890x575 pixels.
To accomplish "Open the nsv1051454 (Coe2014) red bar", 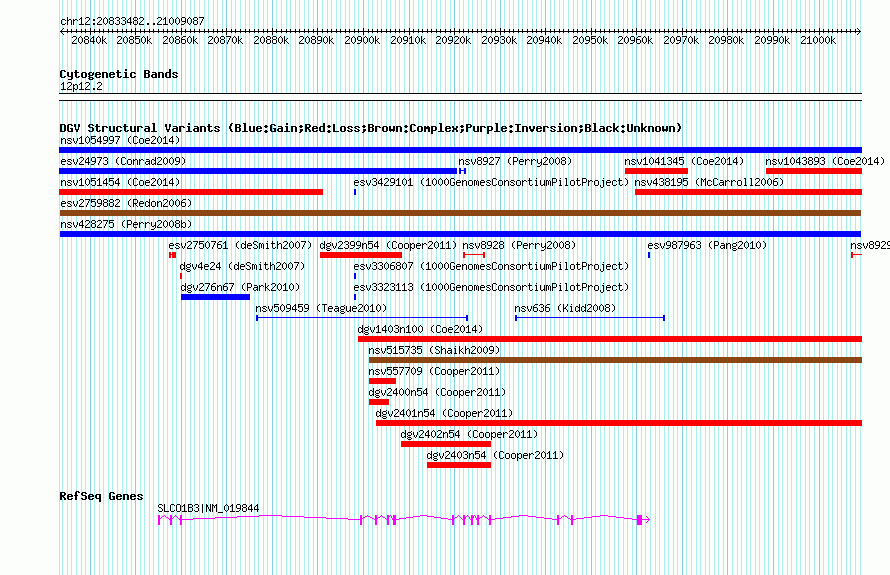I will 191,192.
